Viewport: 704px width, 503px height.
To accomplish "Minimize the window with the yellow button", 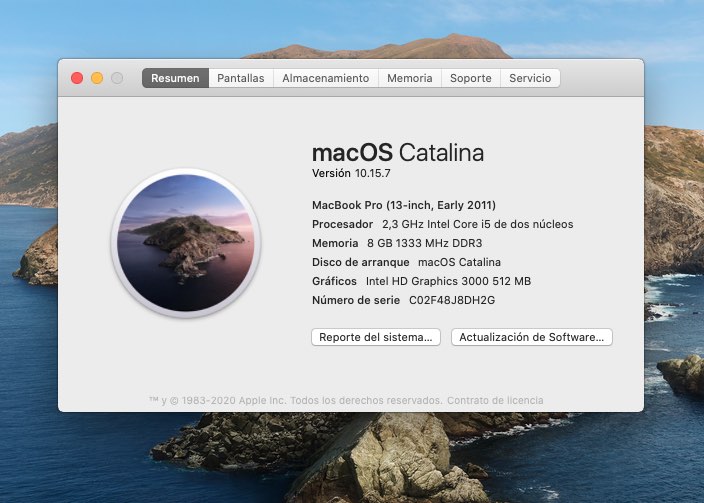I will (x=97, y=78).
